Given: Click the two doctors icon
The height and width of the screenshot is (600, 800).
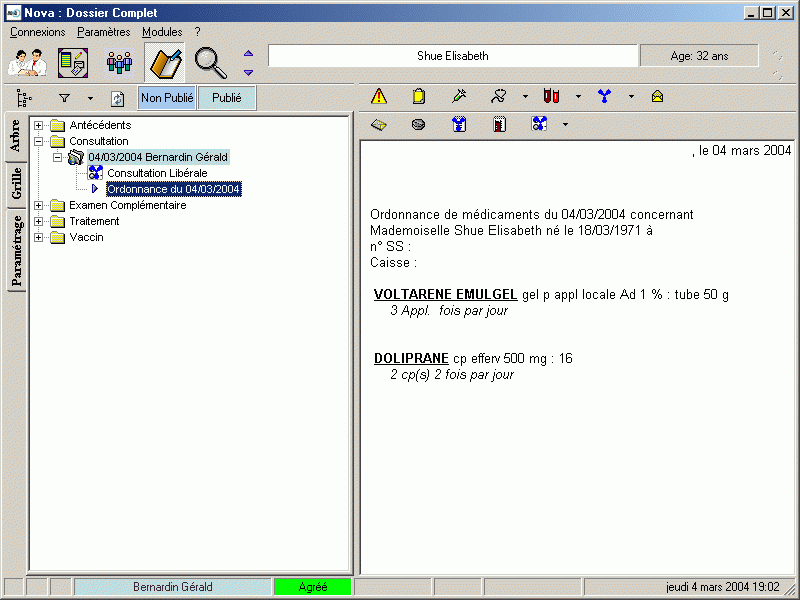Looking at the screenshot, I should click(28, 63).
